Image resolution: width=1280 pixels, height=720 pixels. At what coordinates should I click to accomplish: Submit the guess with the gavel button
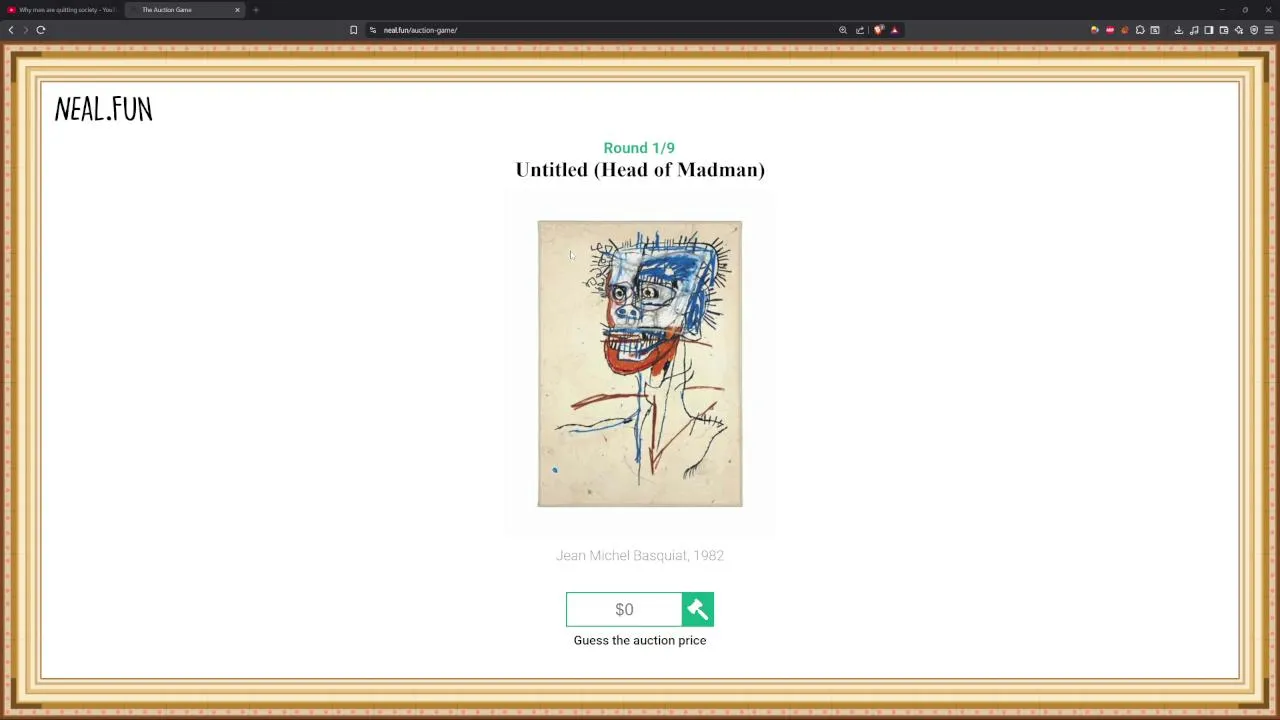[698, 609]
